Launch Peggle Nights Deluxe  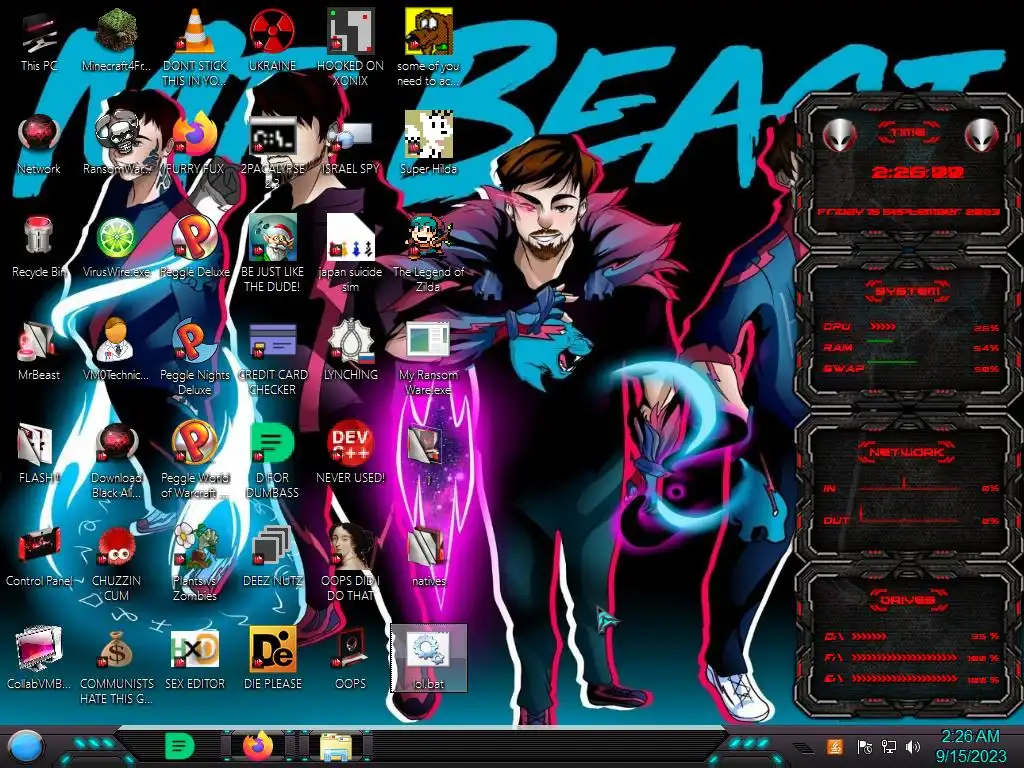195,357
